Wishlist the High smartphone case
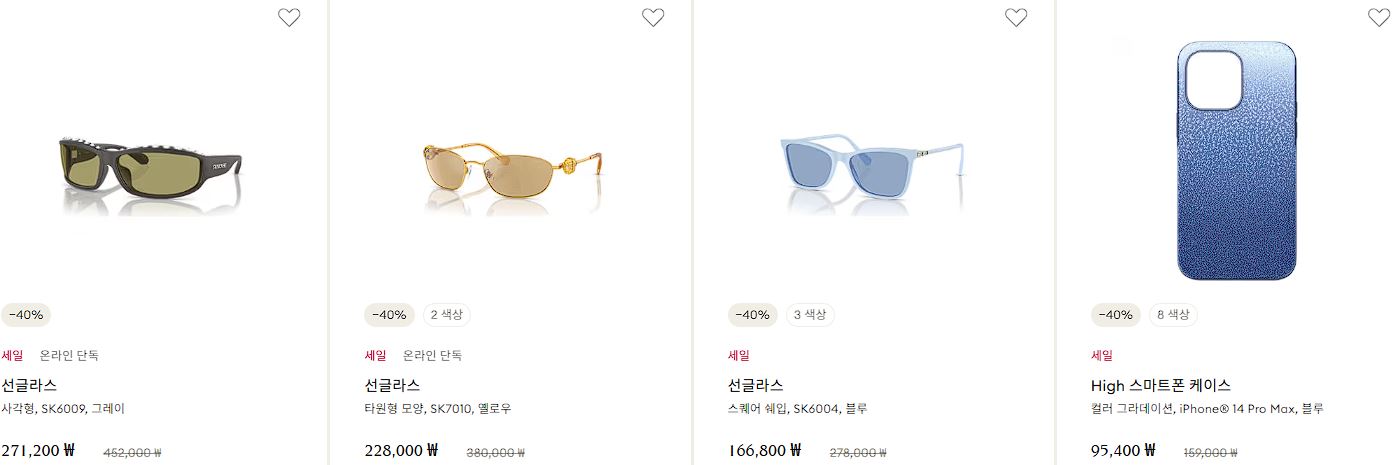Viewport: 1398px width, 465px height. pyautogui.click(x=1379, y=17)
